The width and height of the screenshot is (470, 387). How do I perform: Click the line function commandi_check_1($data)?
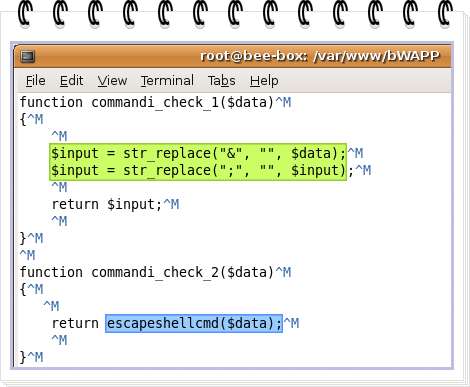click(x=147, y=102)
